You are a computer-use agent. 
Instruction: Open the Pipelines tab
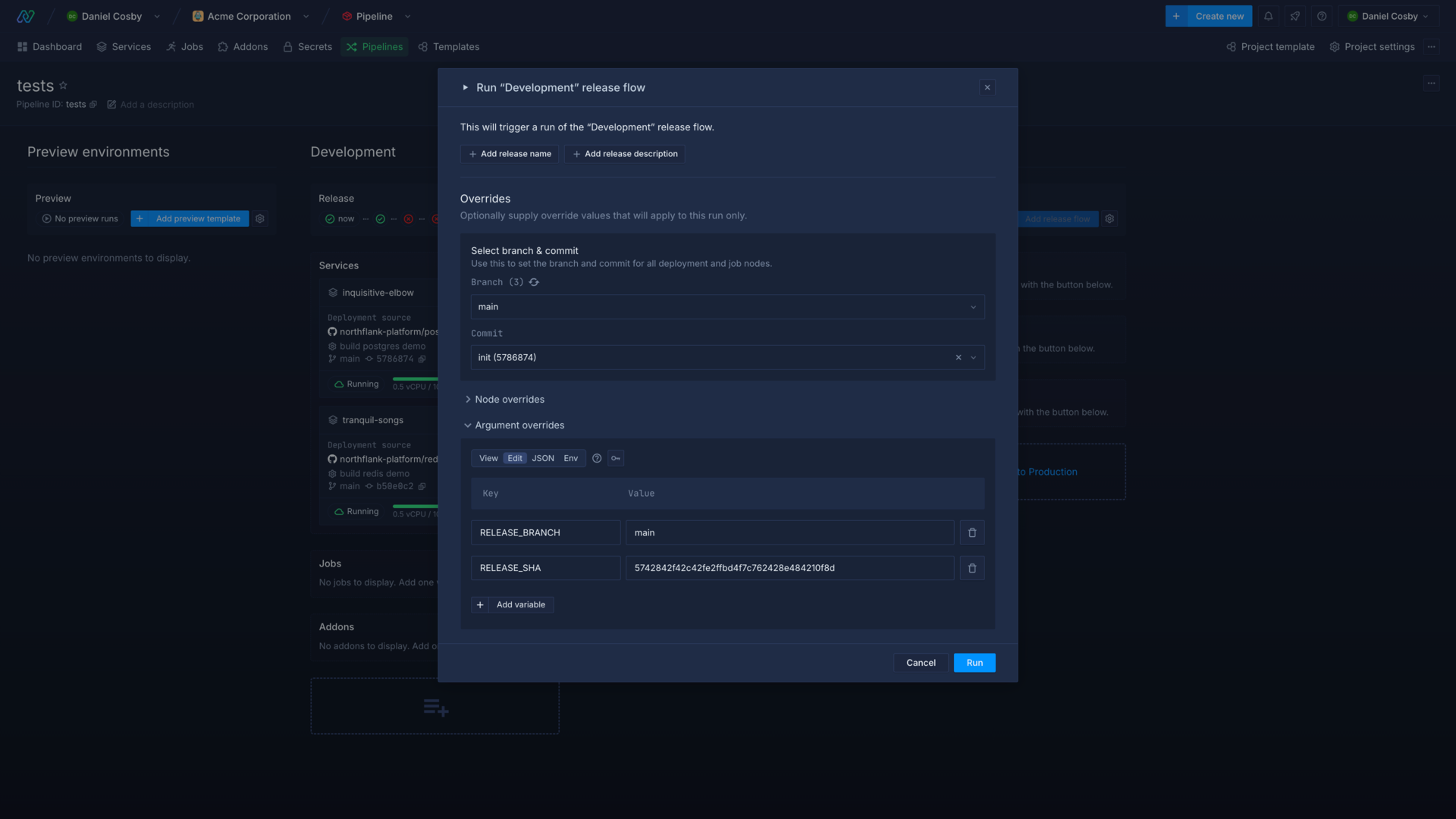pyautogui.click(x=375, y=47)
